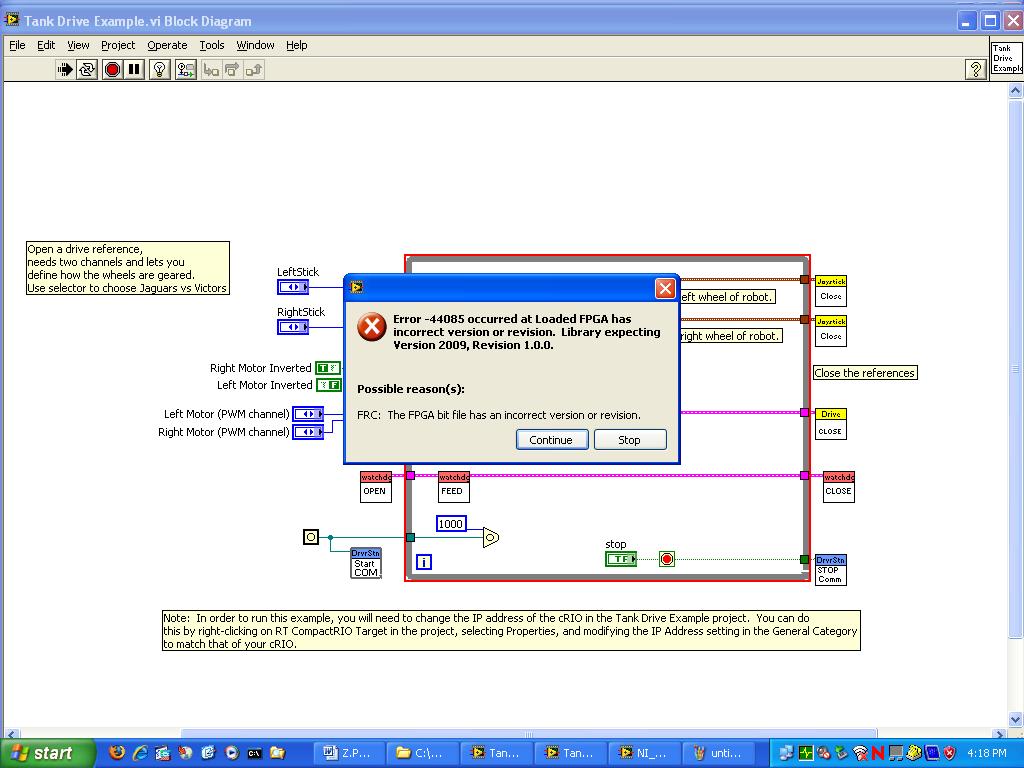Switch to the unti... taskbar button
1024x768 pixels.
pyautogui.click(x=719, y=753)
